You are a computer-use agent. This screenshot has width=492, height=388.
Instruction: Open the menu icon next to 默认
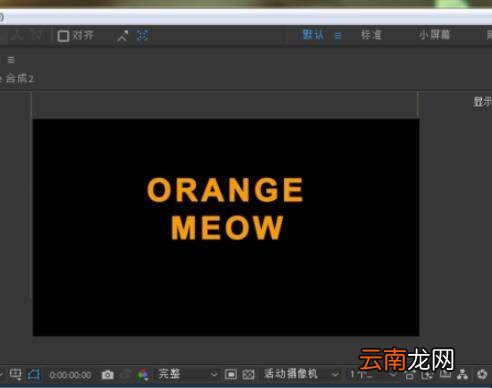pos(338,35)
